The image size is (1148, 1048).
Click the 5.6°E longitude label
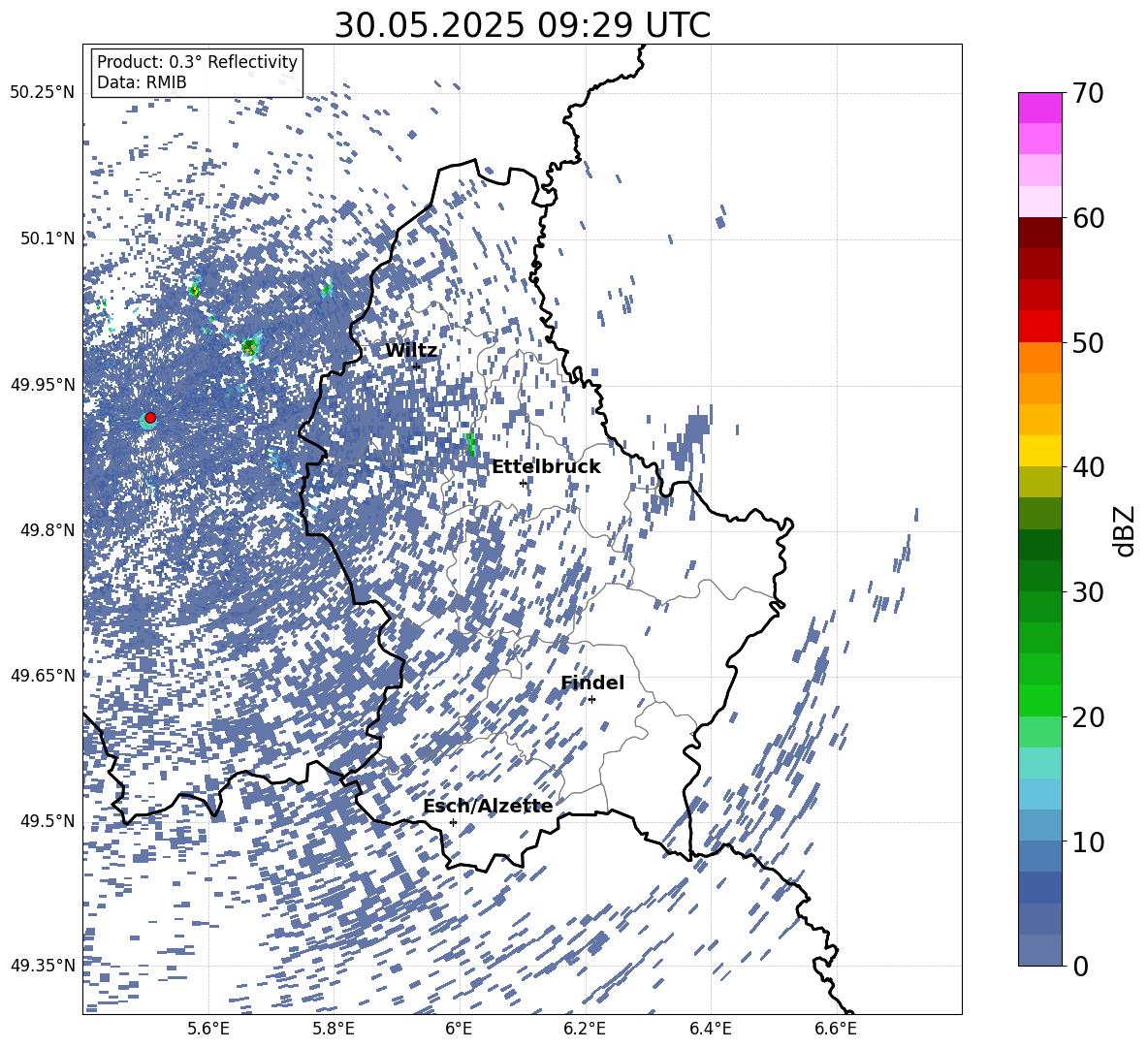coord(208,1030)
